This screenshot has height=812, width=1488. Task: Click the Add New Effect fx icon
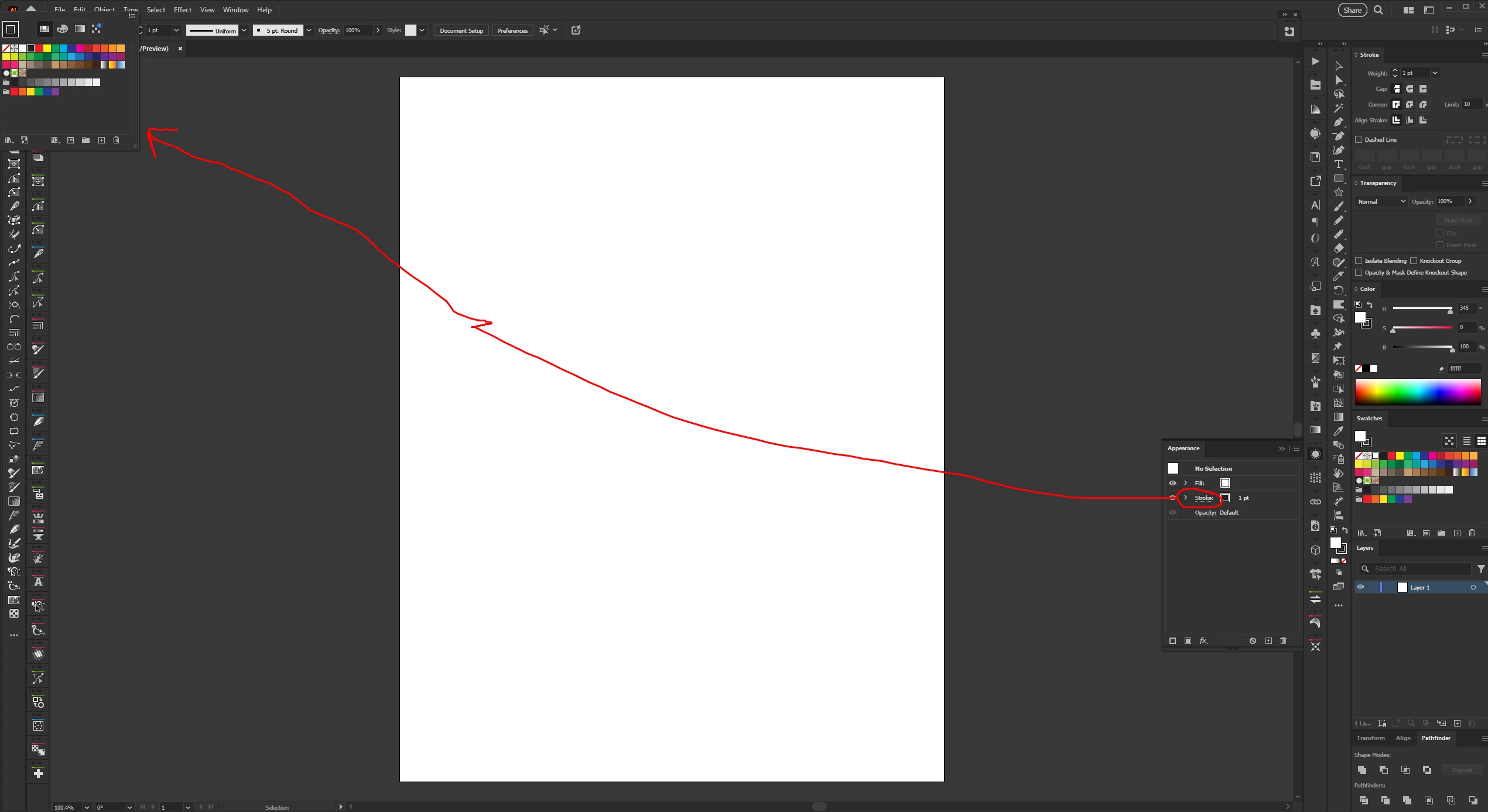[x=1203, y=641]
